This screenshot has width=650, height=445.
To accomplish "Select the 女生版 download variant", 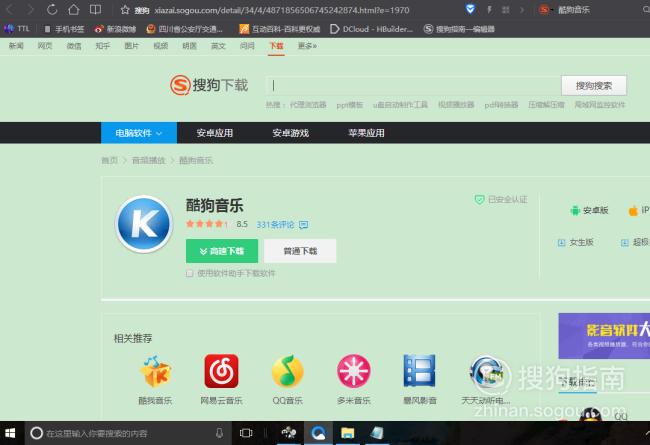I will [576, 242].
